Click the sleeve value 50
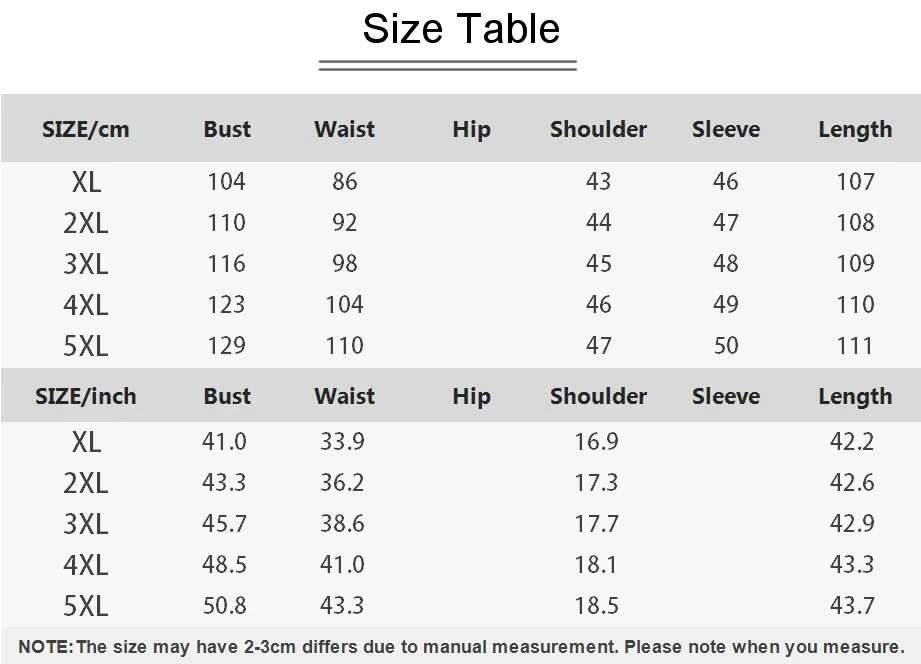Screen dimensions: 921x664 (726, 346)
